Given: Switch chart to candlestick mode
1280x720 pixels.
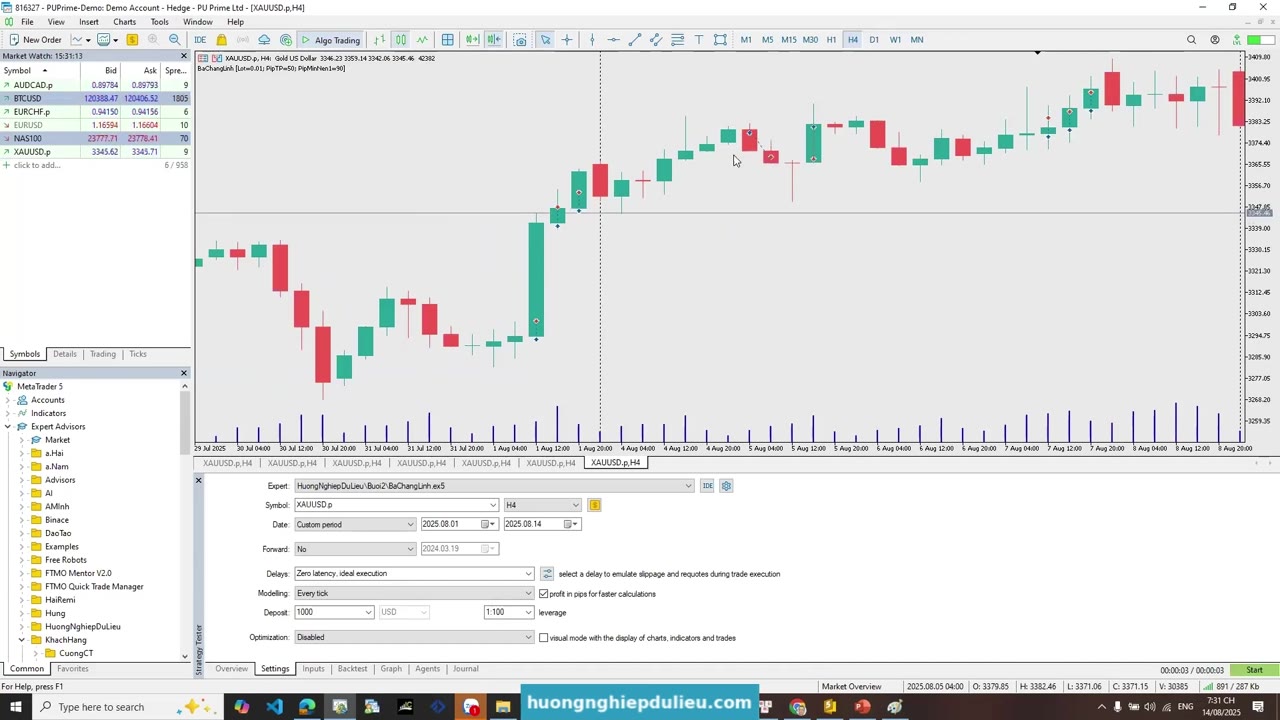Looking at the screenshot, I should pos(400,40).
